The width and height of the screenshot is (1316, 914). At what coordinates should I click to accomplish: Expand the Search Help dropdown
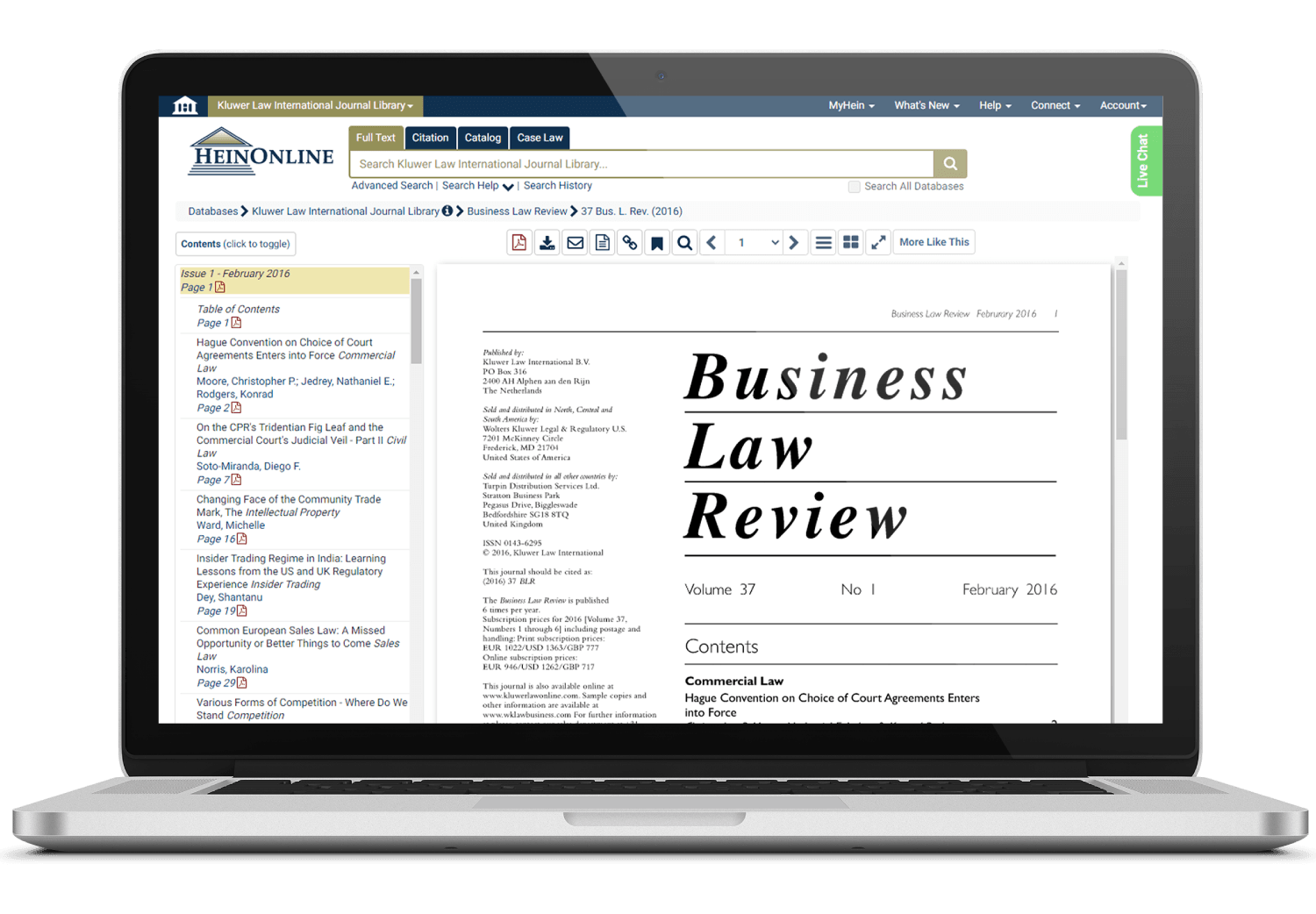click(x=477, y=186)
